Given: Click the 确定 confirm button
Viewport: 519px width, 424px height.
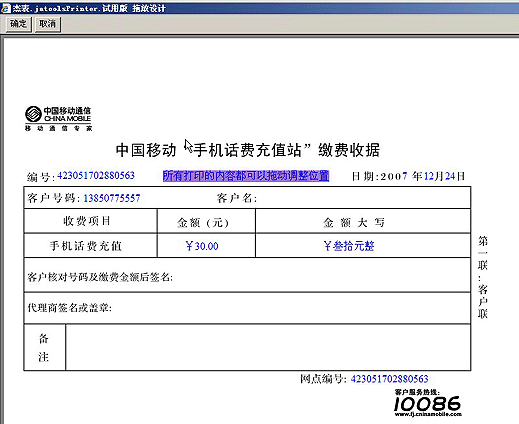Looking at the screenshot, I should coord(18,24).
